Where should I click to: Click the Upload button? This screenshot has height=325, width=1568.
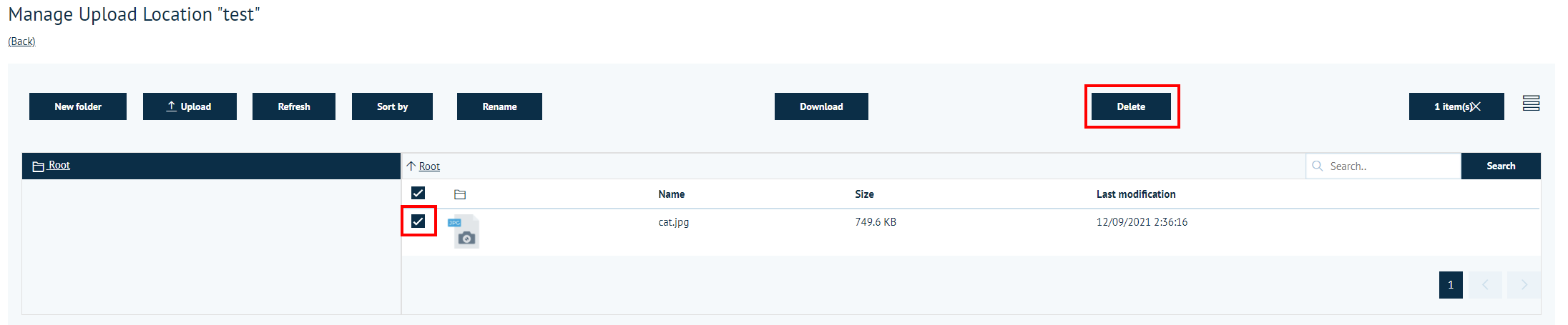click(x=190, y=106)
